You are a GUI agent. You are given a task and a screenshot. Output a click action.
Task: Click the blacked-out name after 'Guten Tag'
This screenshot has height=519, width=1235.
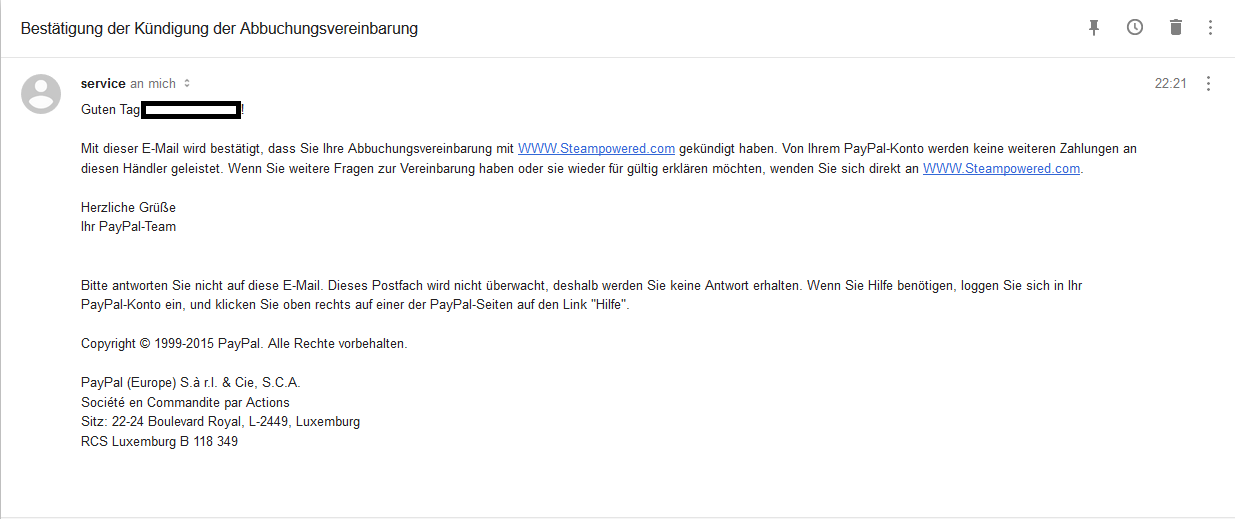click(x=190, y=109)
